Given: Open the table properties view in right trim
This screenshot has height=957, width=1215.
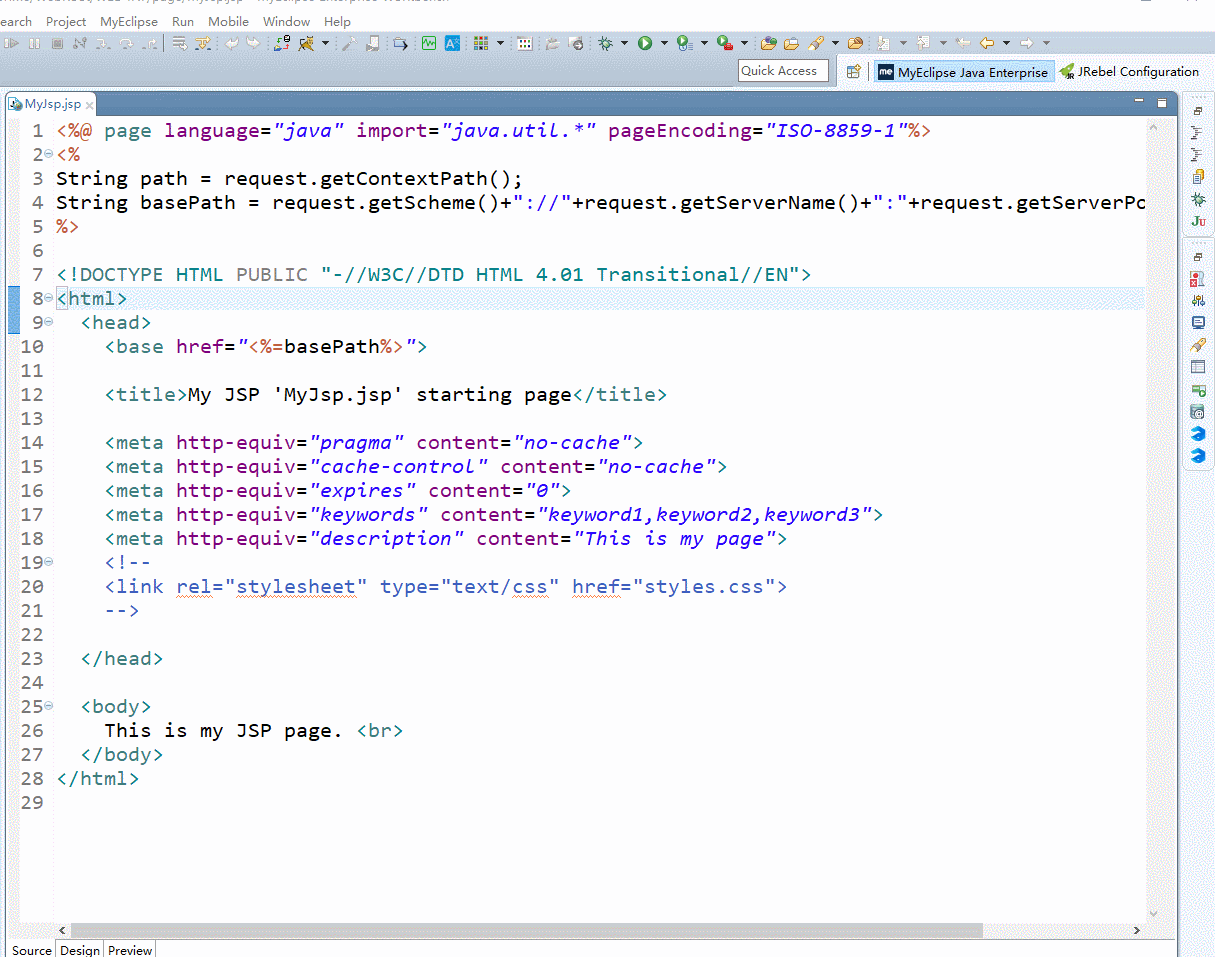Looking at the screenshot, I should [1198, 367].
